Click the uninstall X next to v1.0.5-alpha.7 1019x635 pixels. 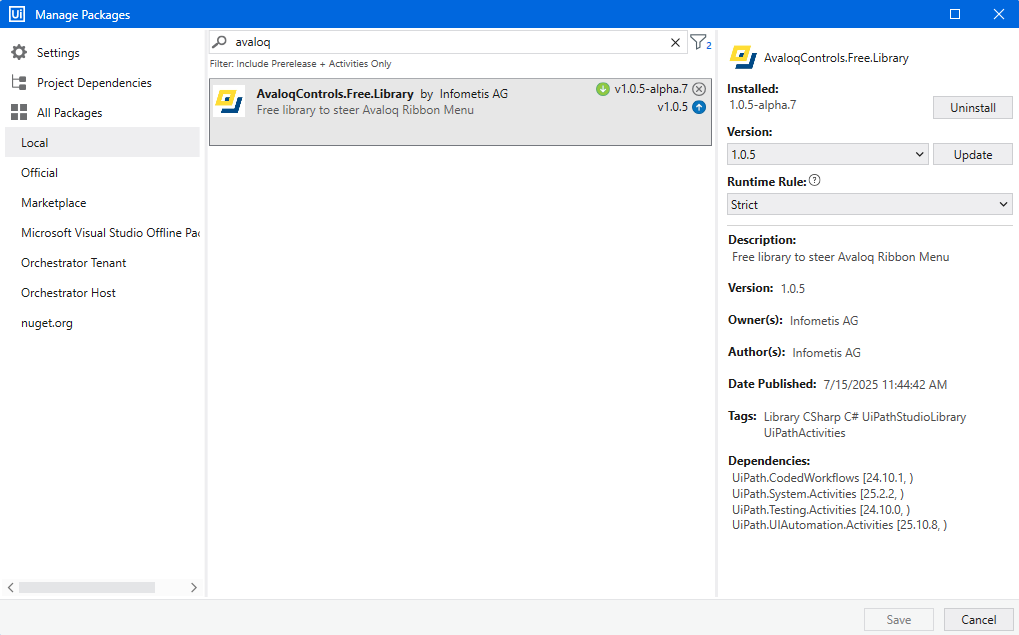(x=699, y=89)
